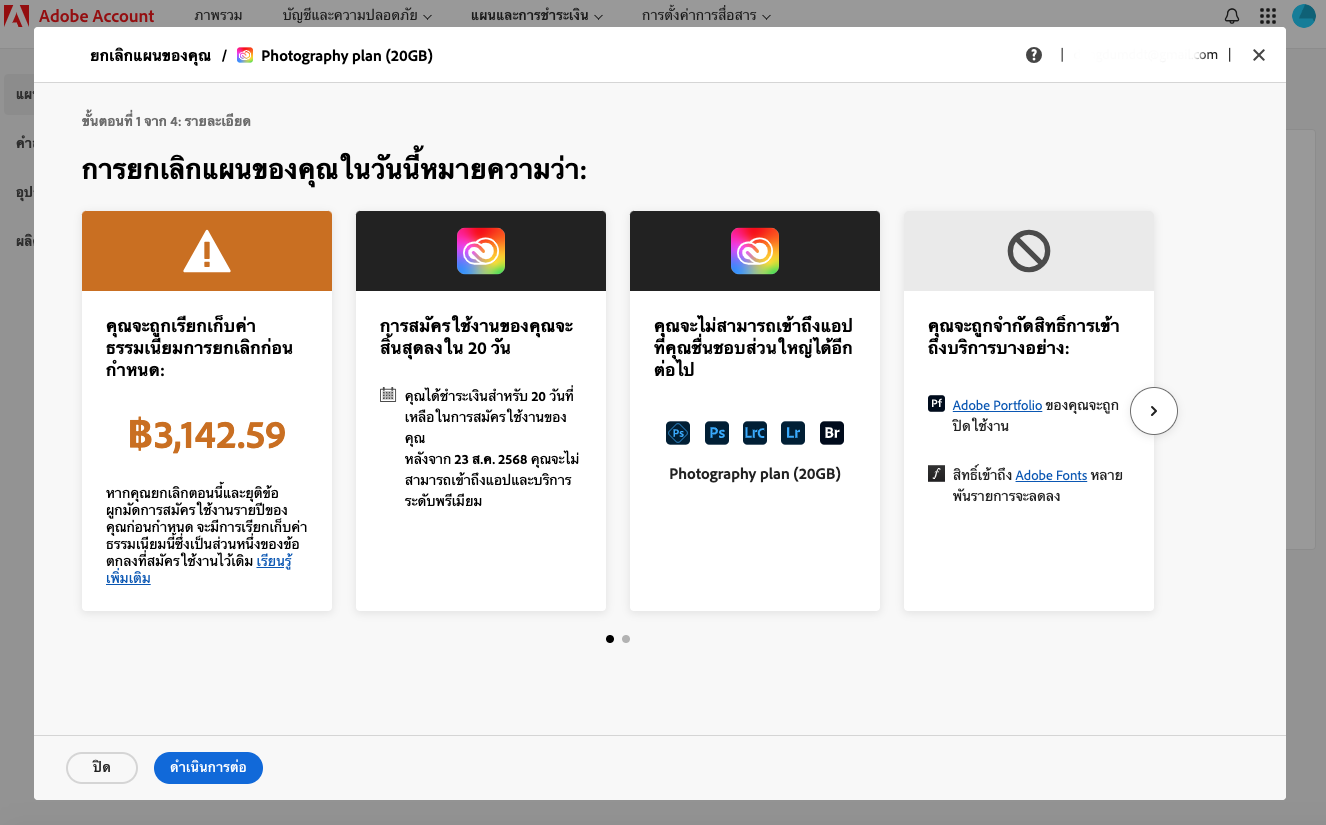Click the Photoshop Ps app icon
Screen dimensions: 1326x825
[717, 432]
